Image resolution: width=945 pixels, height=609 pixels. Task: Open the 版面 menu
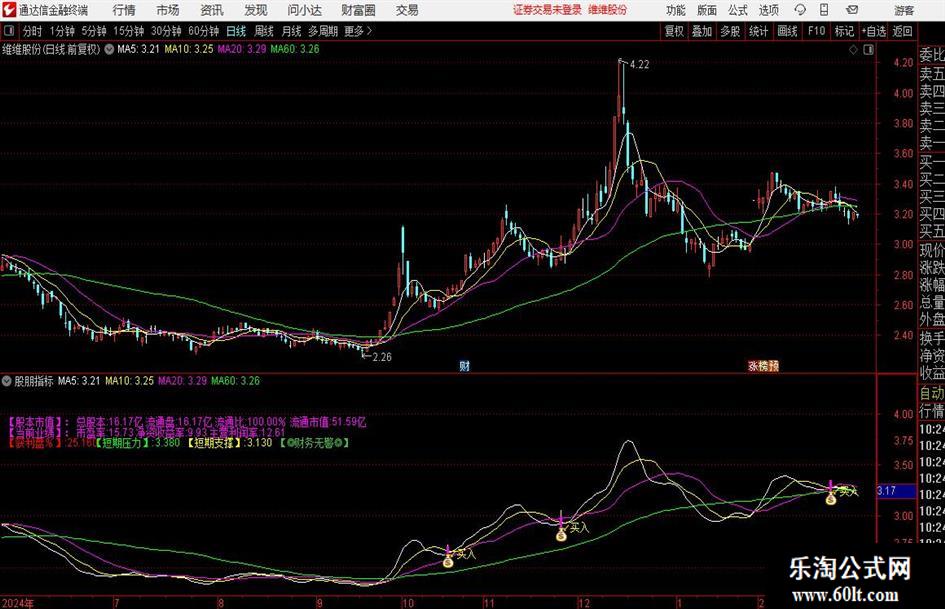tap(706, 10)
